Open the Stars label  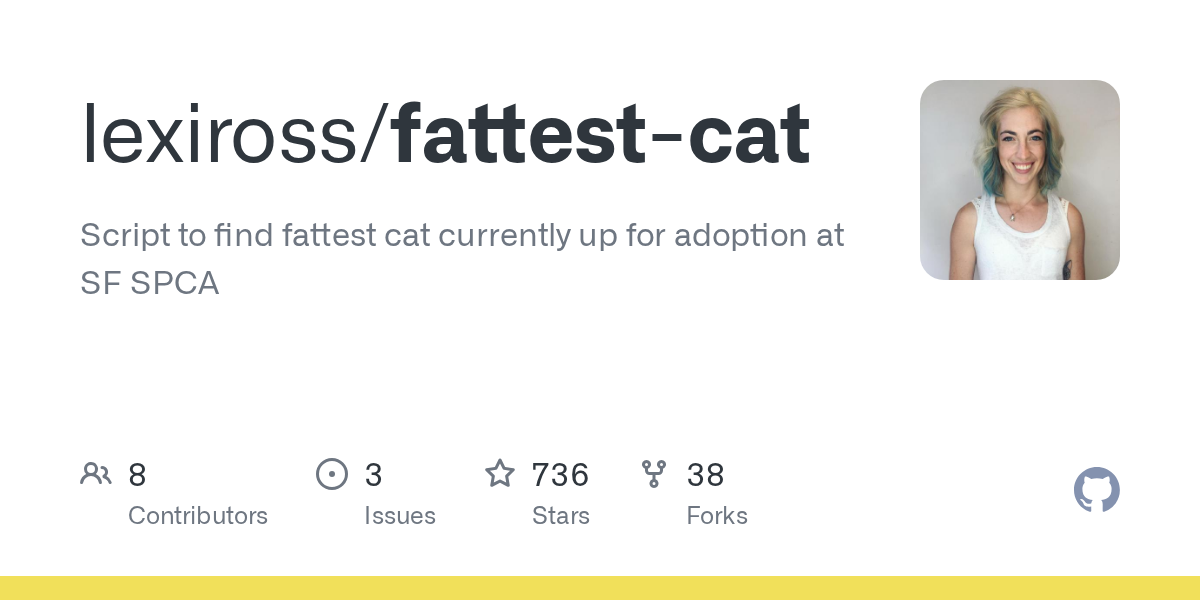tap(561, 516)
